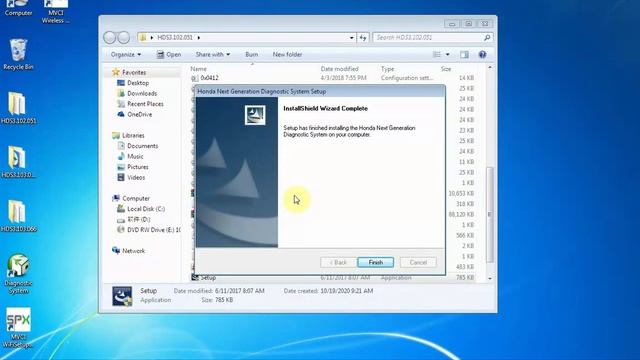
Task: Select Favorites in navigation pane
Action: pos(134,72)
